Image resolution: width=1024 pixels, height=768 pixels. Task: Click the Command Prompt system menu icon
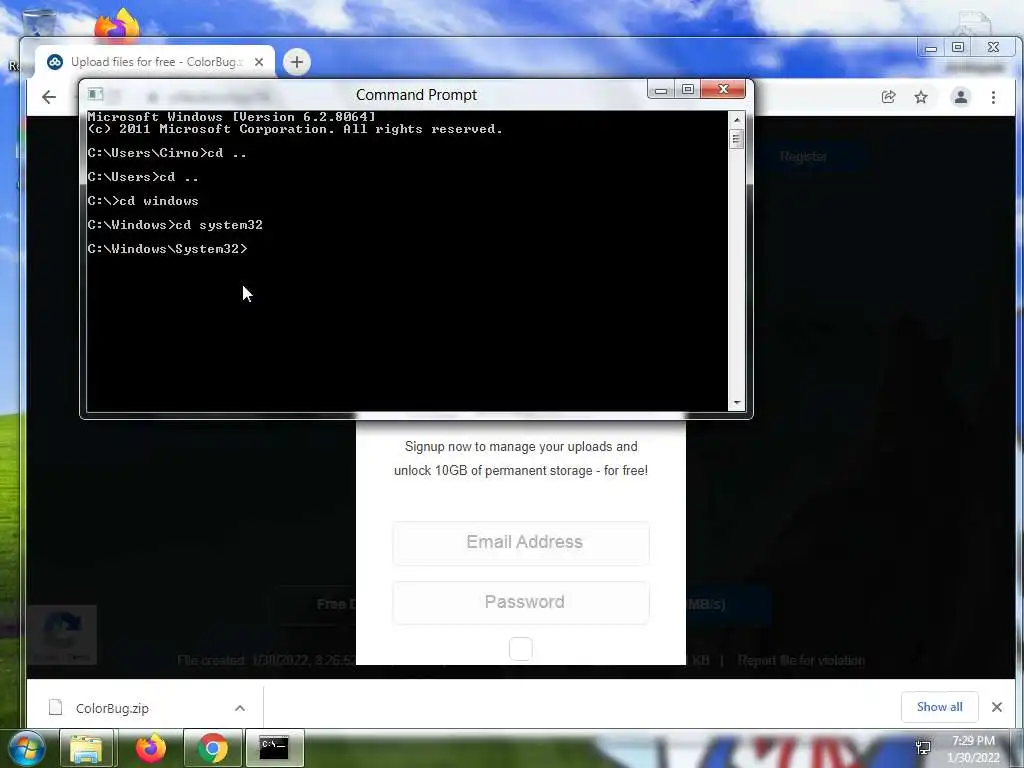(95, 94)
